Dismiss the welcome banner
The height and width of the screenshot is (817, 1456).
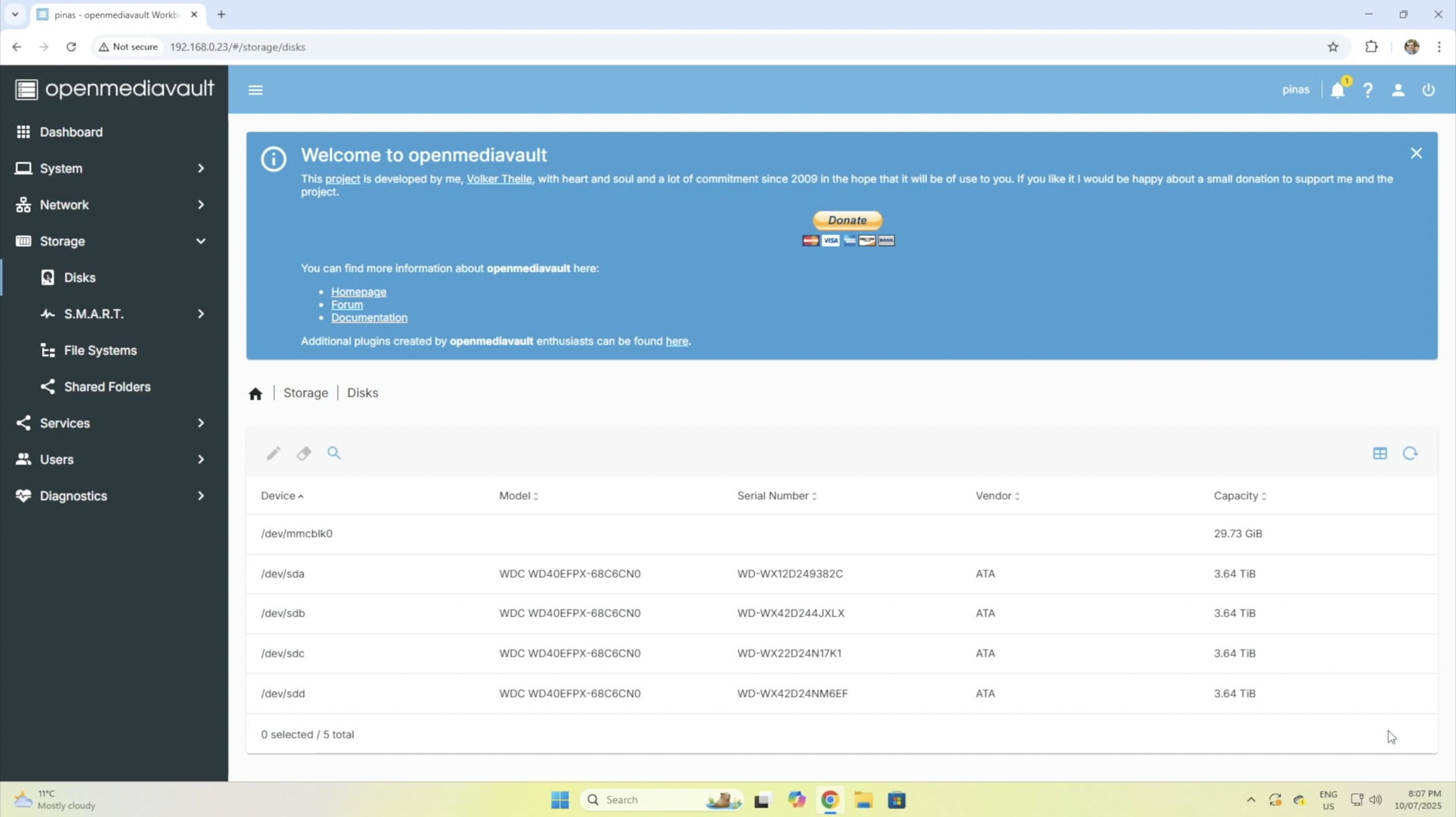tap(1416, 154)
